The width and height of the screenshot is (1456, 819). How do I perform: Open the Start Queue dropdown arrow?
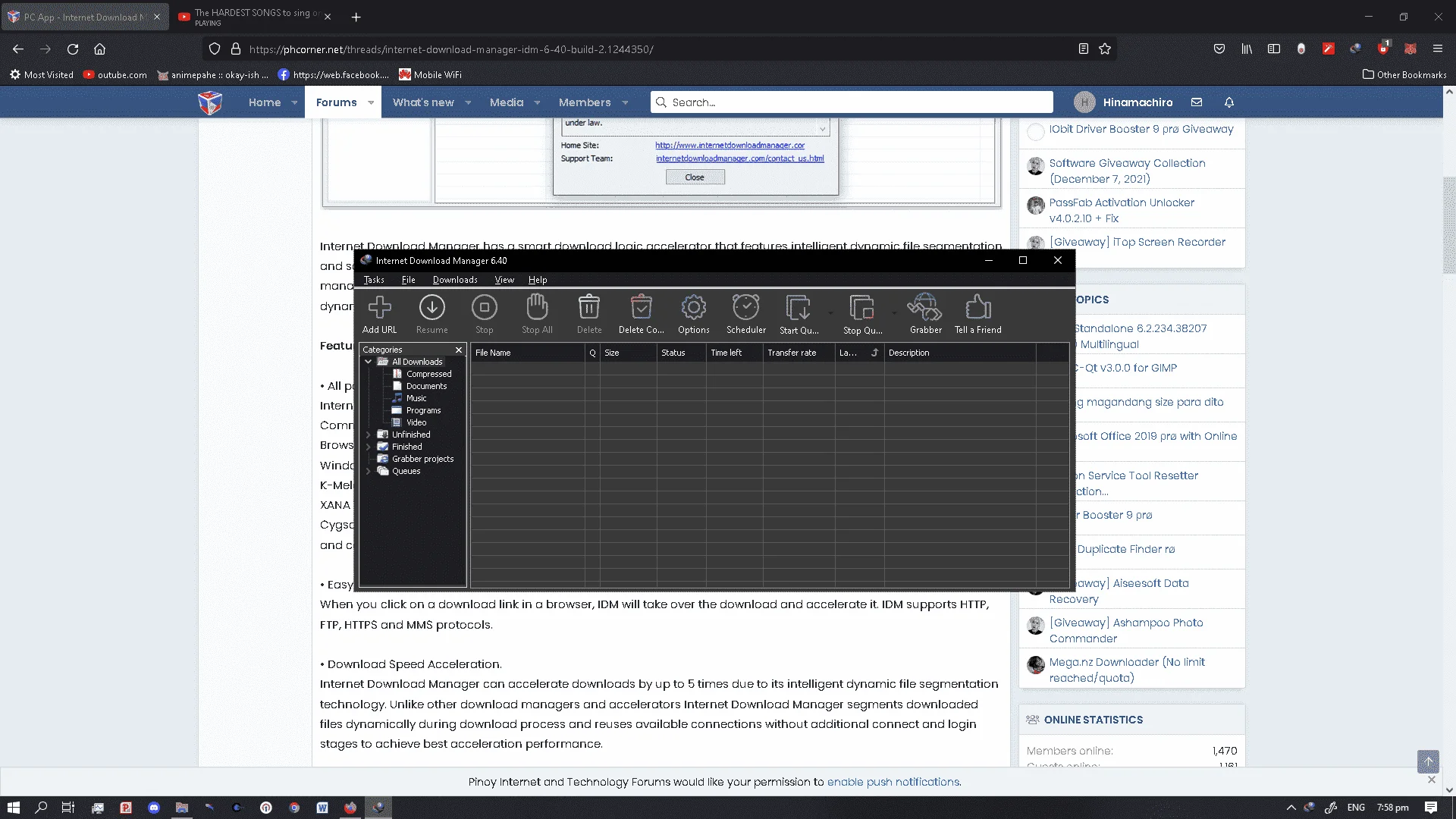(830, 312)
